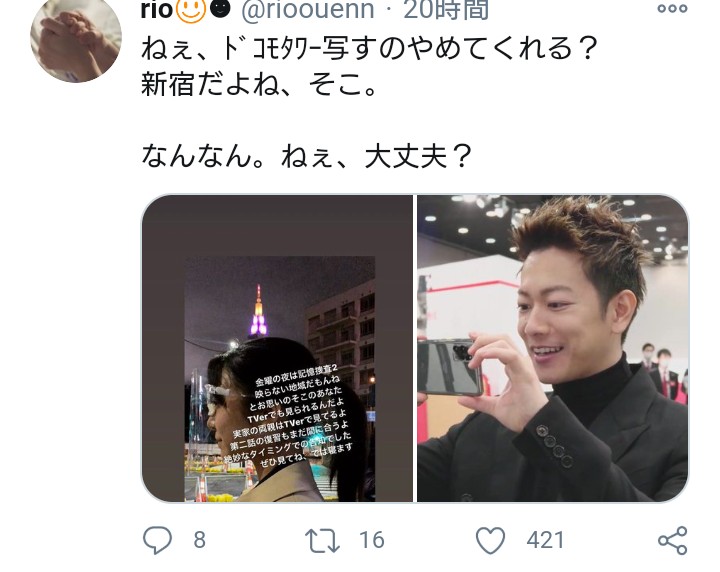Show the 421 likes count
This screenshot has width=720, height=572.
click(x=545, y=540)
